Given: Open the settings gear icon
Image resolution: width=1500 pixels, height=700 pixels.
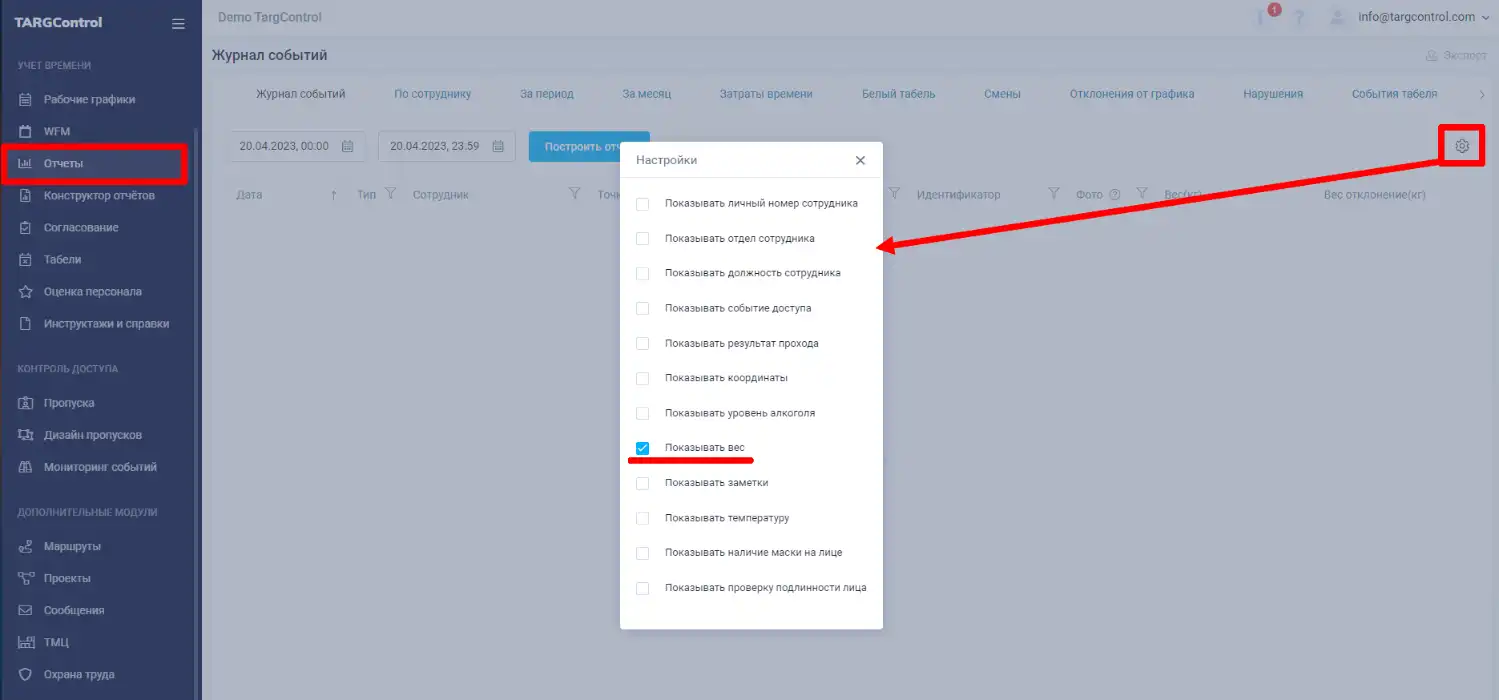Looking at the screenshot, I should 1462,146.
